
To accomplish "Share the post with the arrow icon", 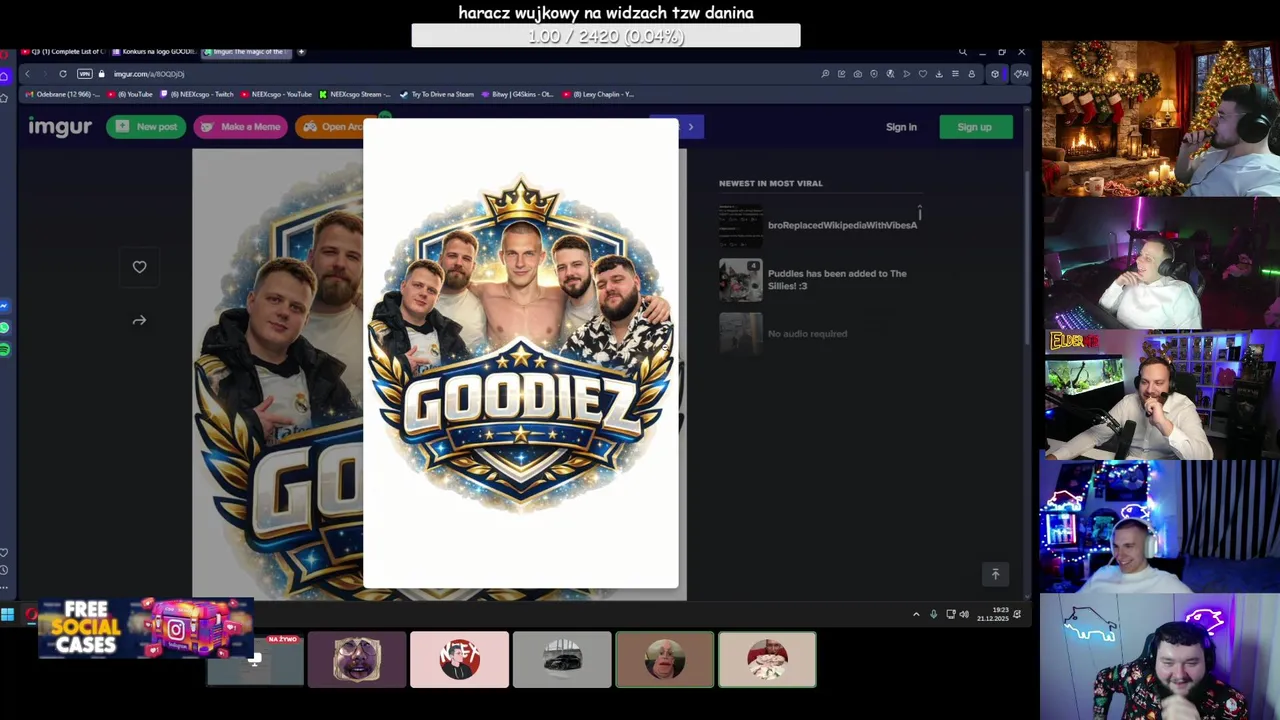I will (139, 321).
